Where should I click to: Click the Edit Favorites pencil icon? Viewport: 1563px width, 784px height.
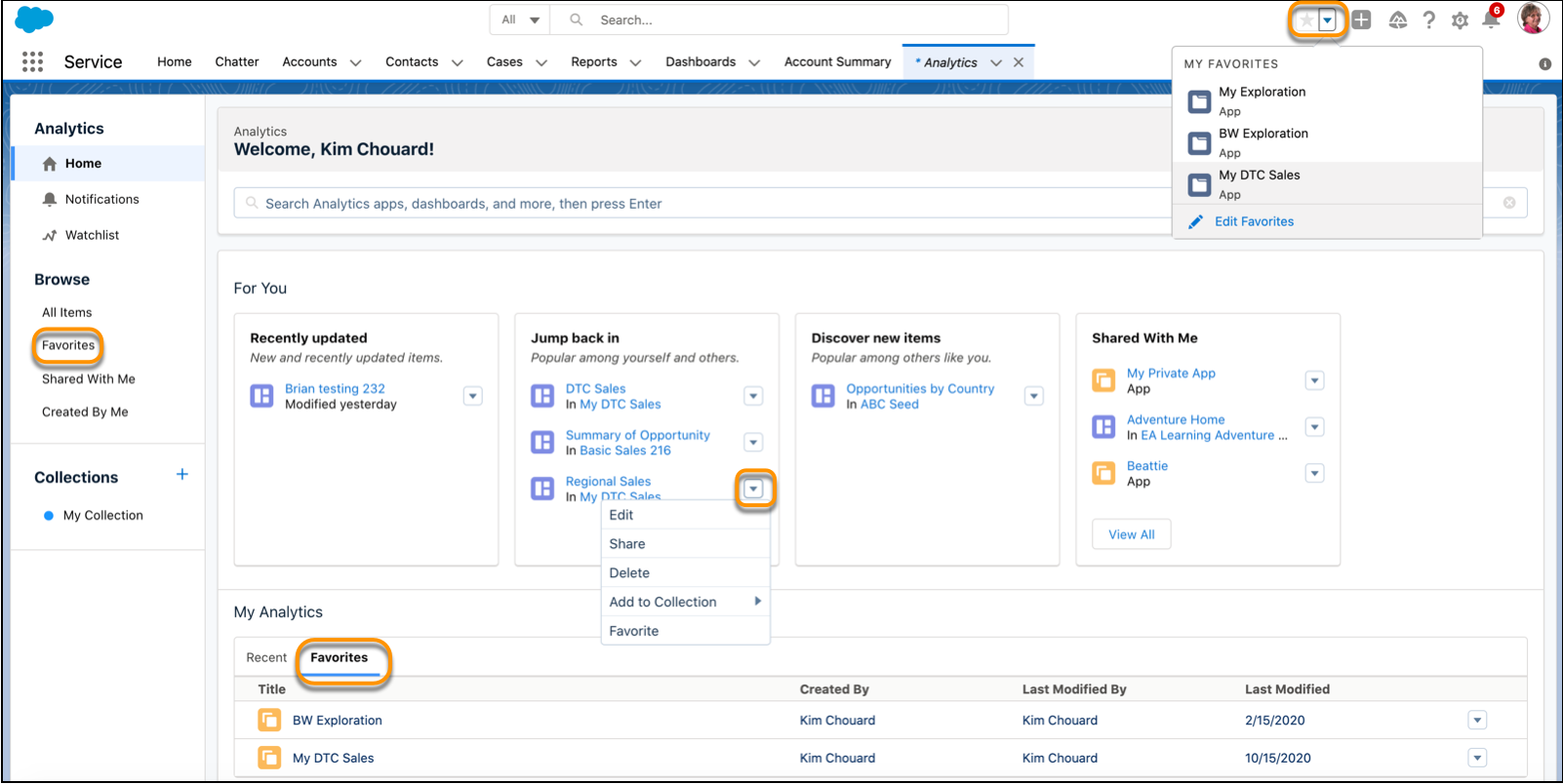coord(1195,221)
